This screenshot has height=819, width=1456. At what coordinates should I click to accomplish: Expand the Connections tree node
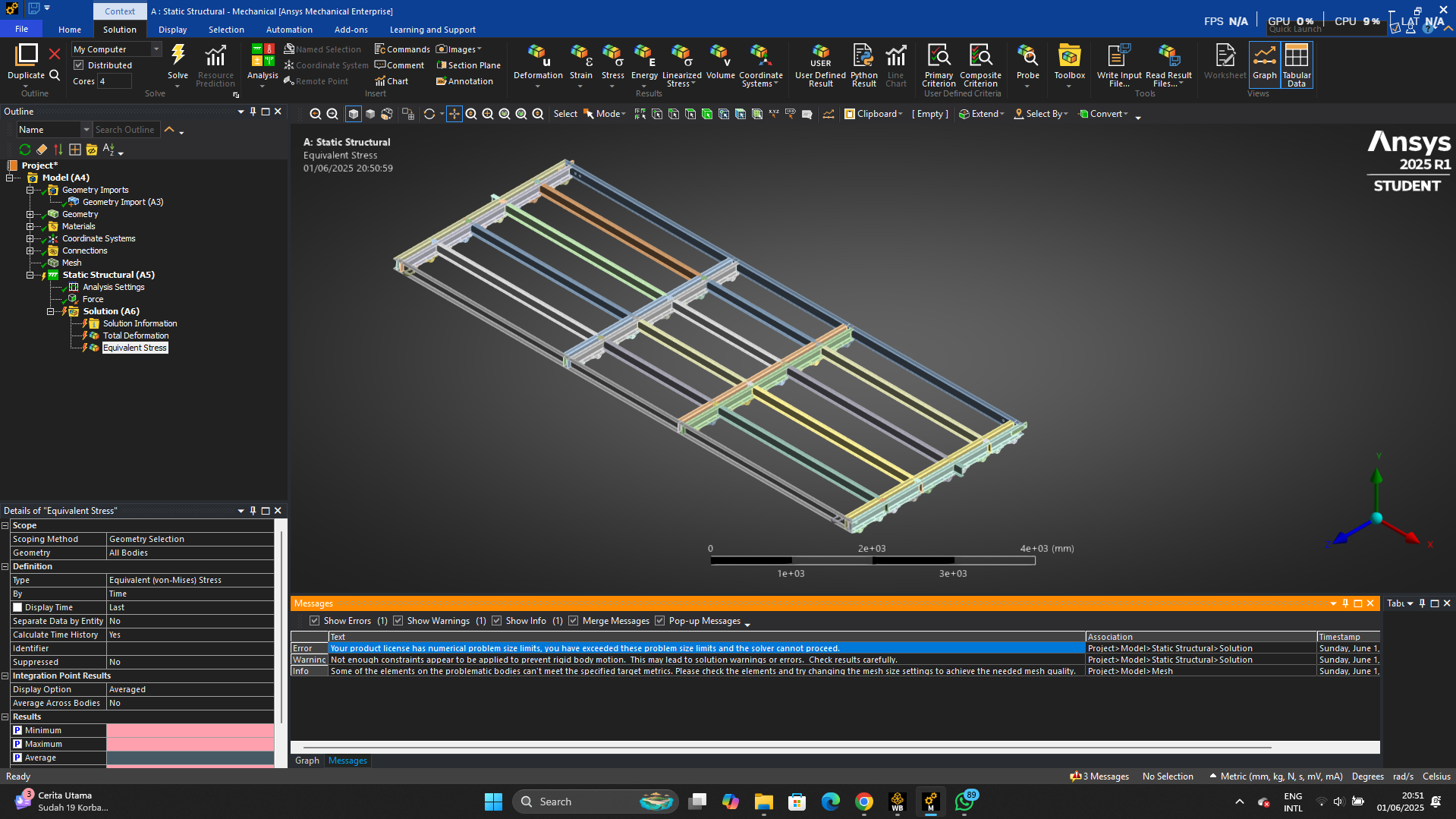click(30, 250)
